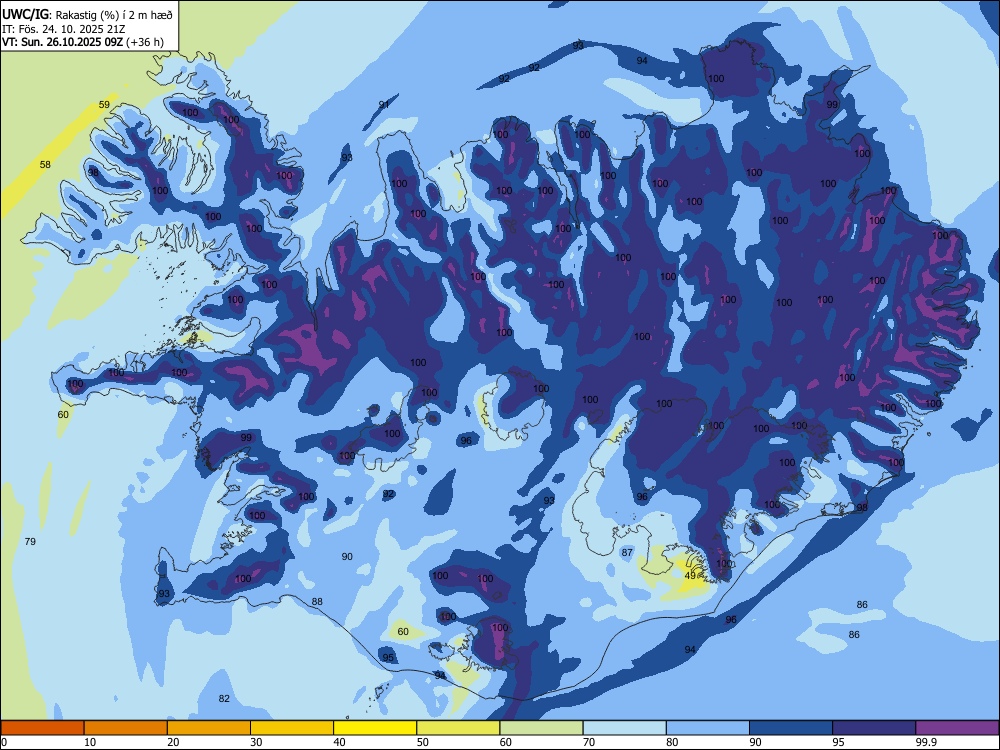1000x750 pixels.
Task: Click the 'VT: Sun. 26.10.2025 09Z (+36 h)' line
Action: tap(83, 42)
